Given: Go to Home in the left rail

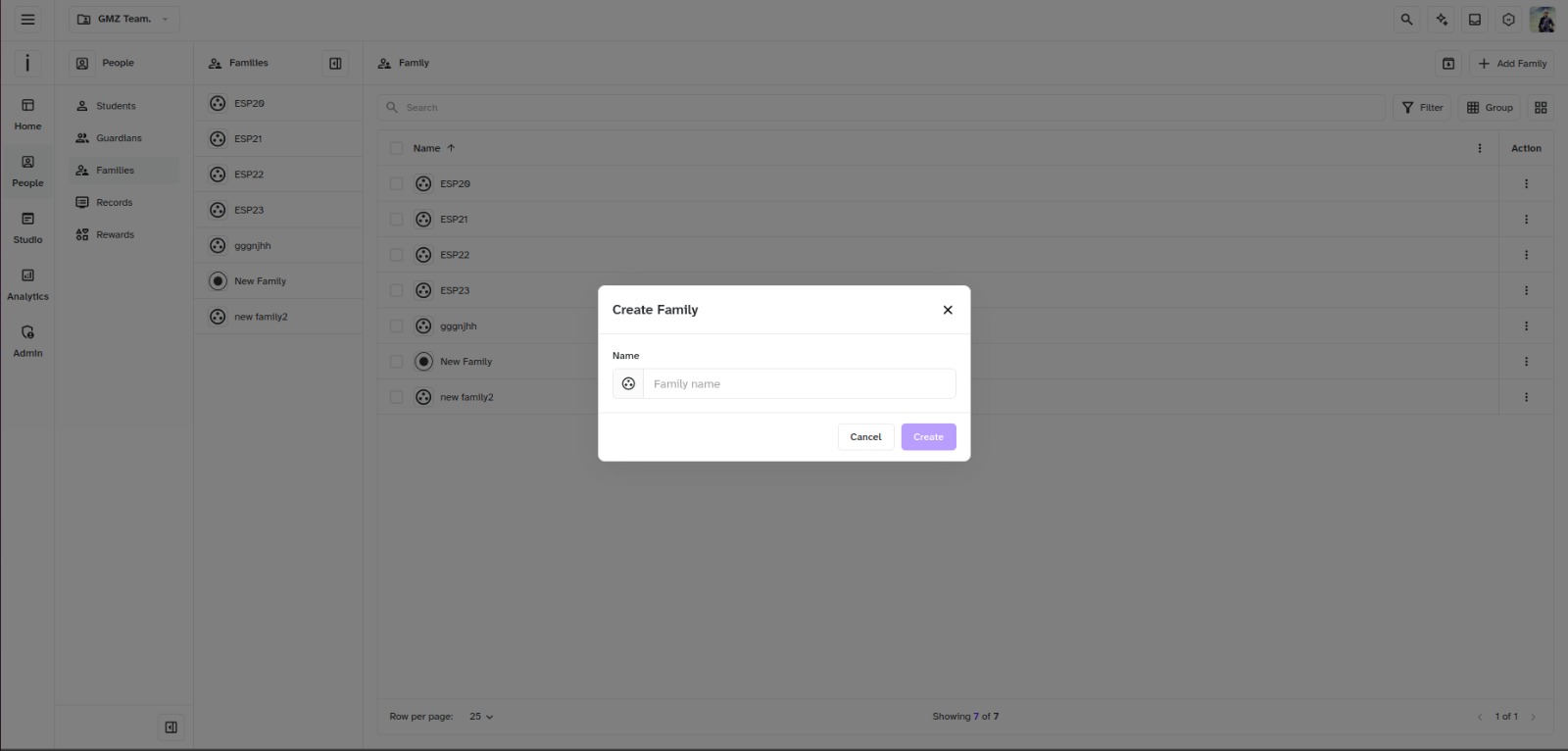Looking at the screenshot, I should [27, 114].
